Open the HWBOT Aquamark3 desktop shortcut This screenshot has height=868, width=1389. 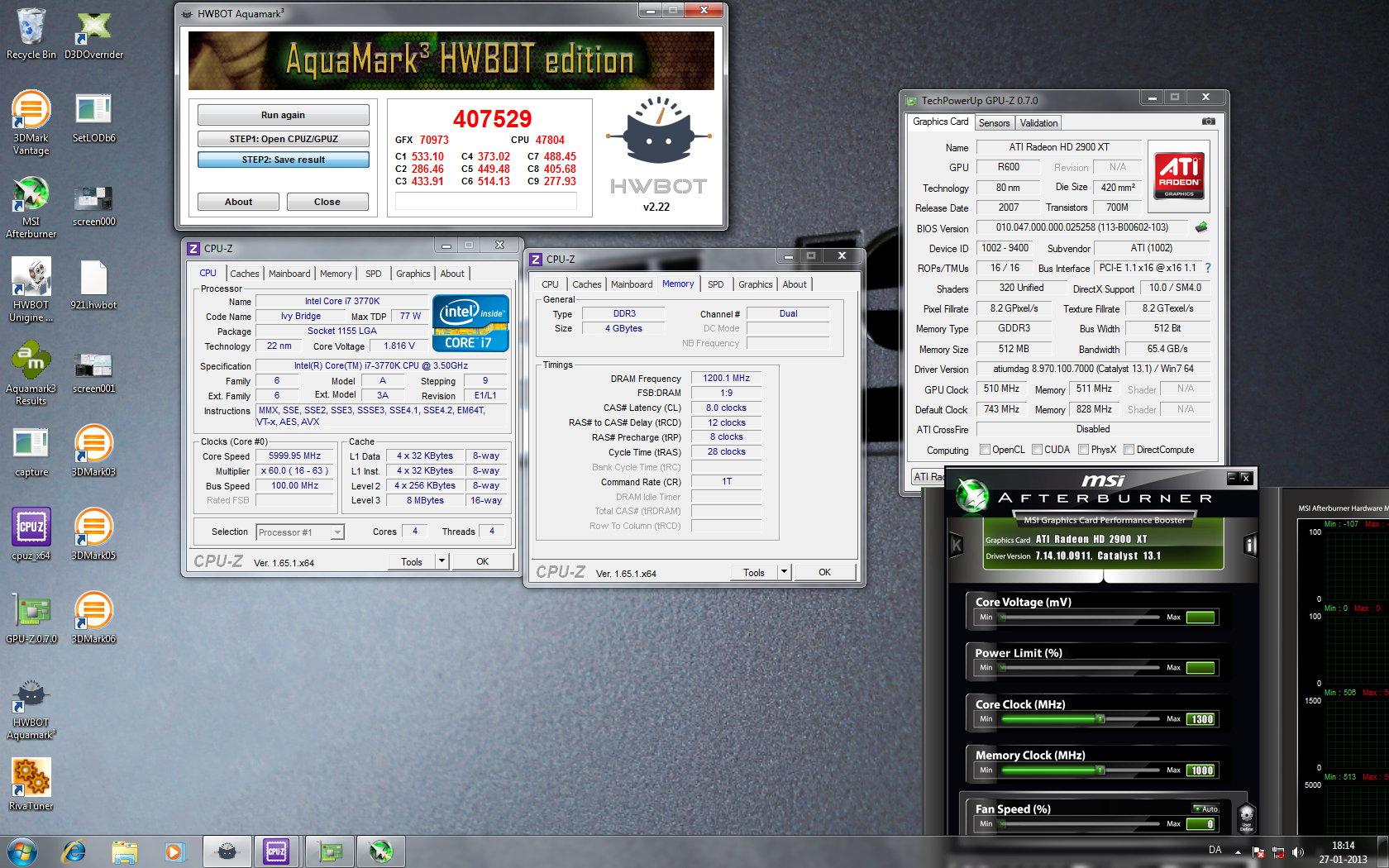[31, 708]
